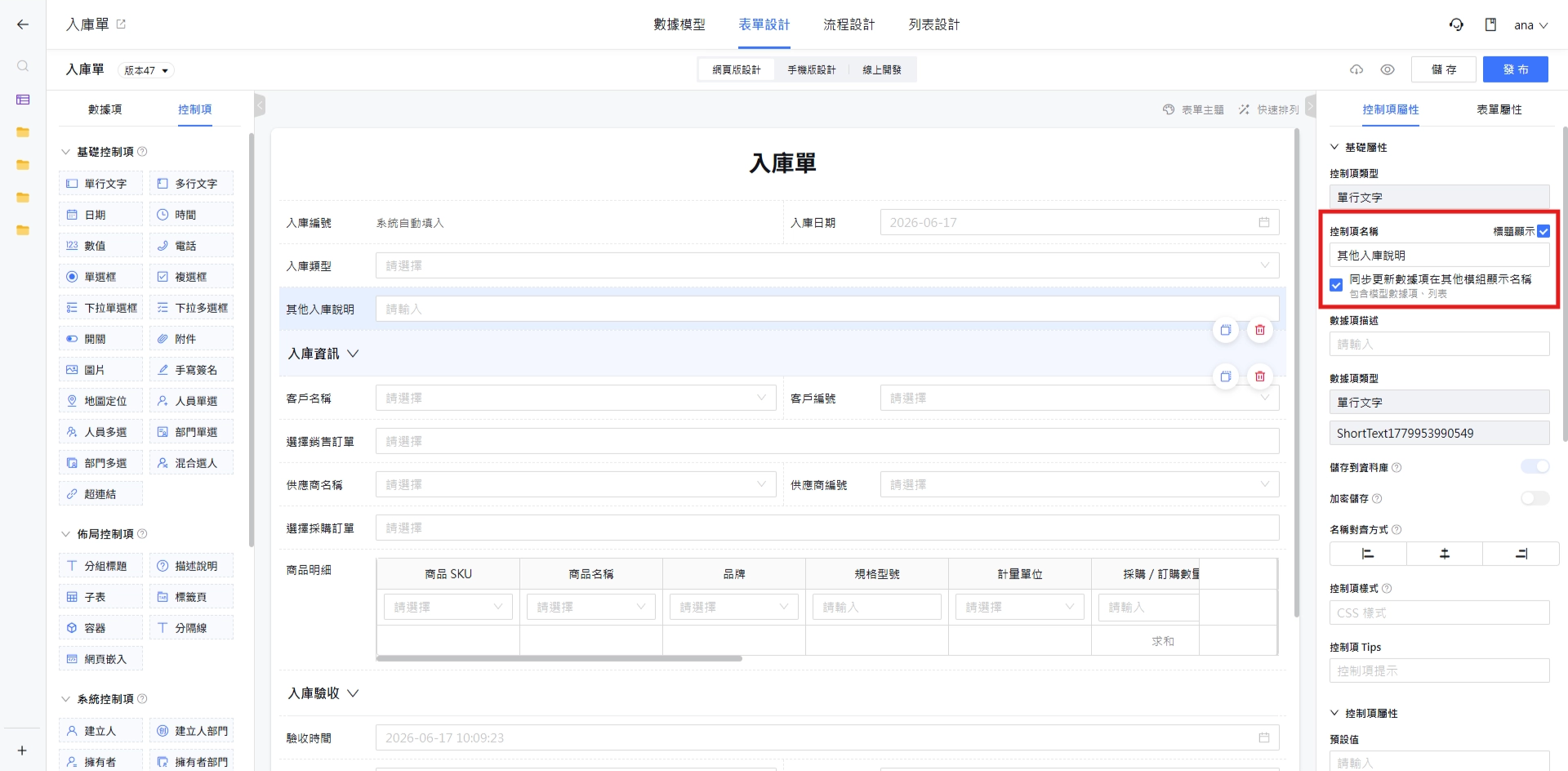Copy the 其他入庫說明 field

[x=1226, y=330]
